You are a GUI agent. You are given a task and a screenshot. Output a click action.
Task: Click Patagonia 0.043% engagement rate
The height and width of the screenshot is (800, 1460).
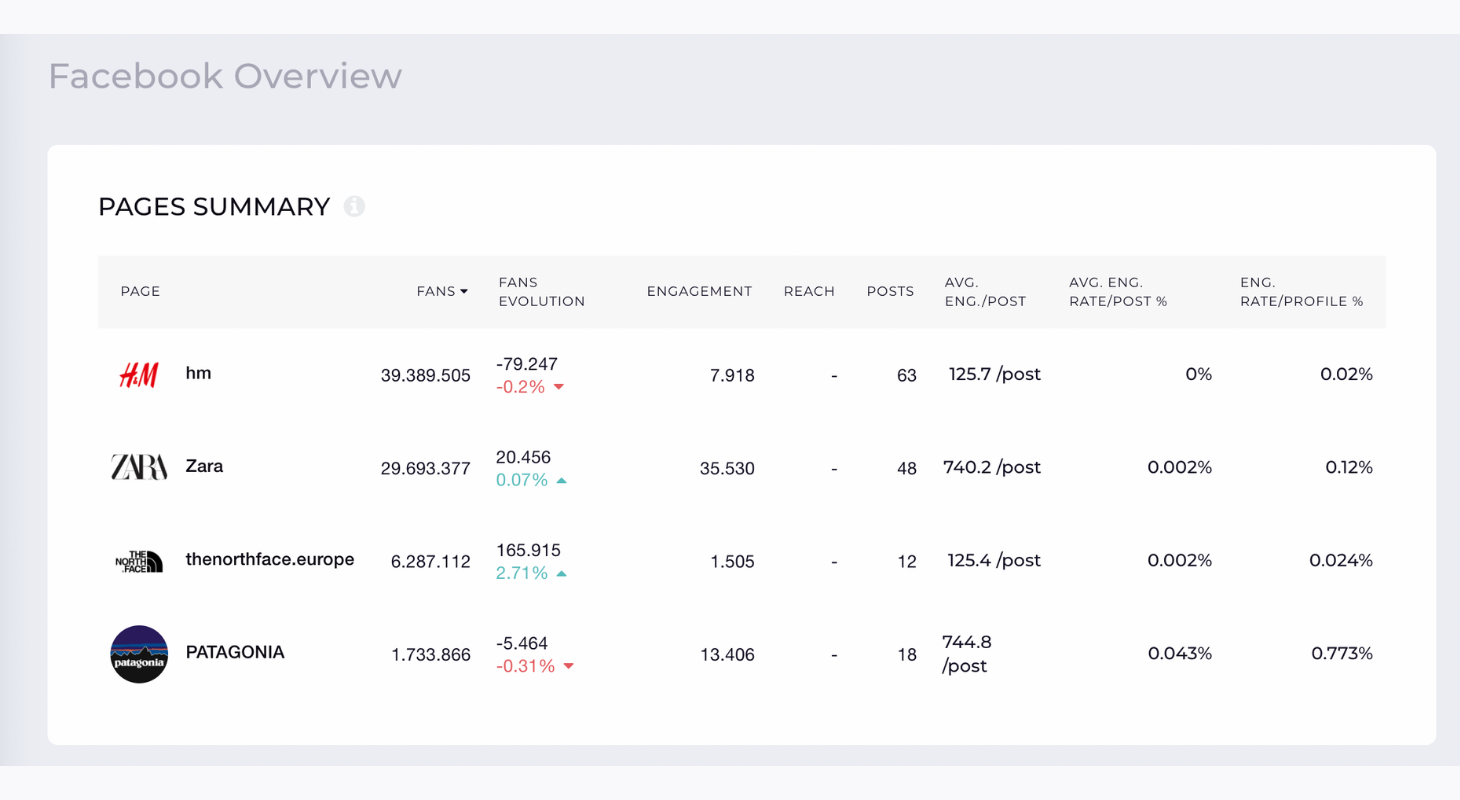(1180, 653)
